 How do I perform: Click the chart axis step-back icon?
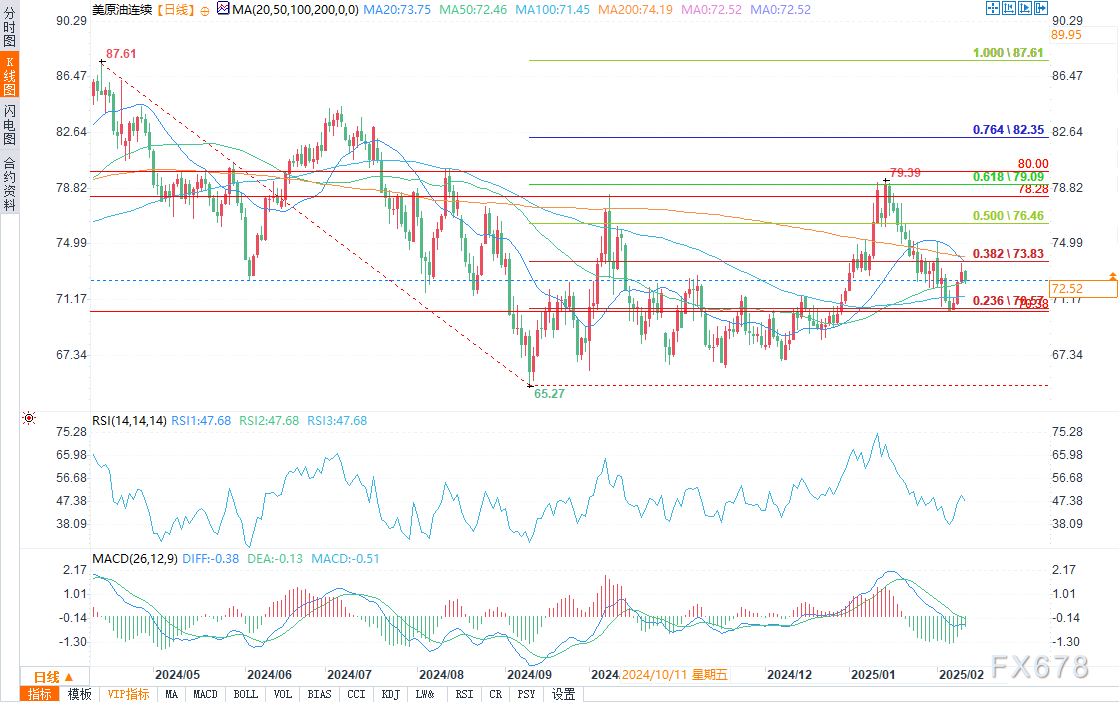(1009, 9)
